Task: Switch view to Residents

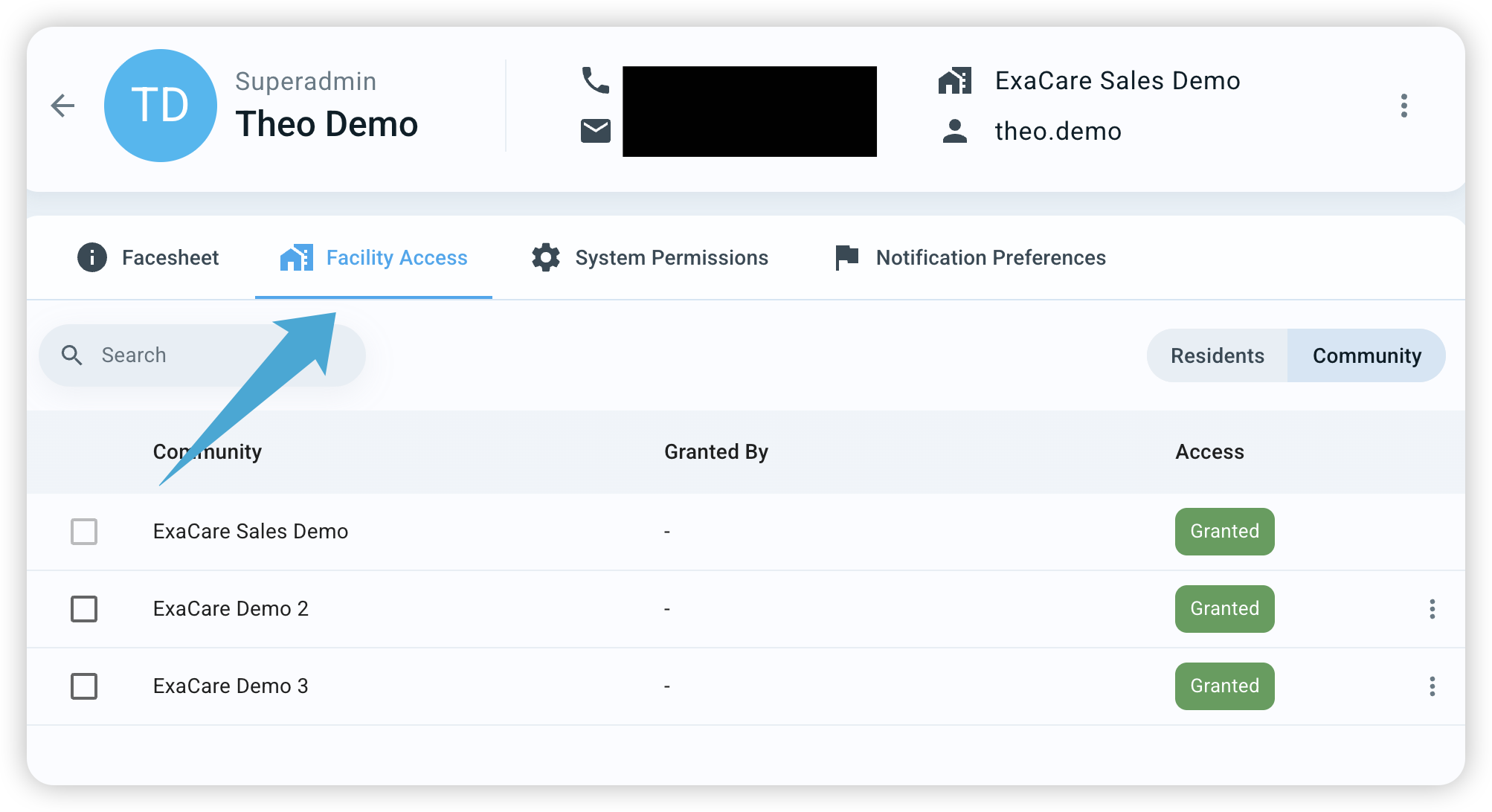Action: 1218,355
